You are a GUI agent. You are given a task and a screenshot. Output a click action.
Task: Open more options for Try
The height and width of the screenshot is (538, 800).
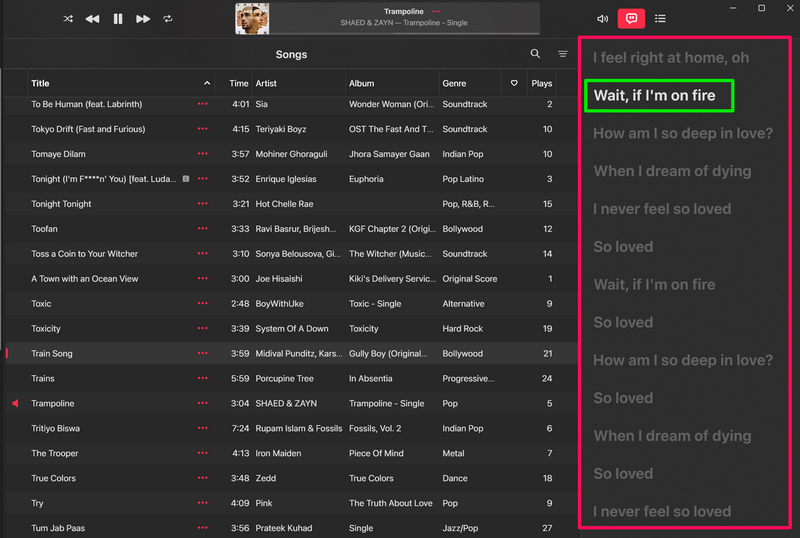[203, 503]
